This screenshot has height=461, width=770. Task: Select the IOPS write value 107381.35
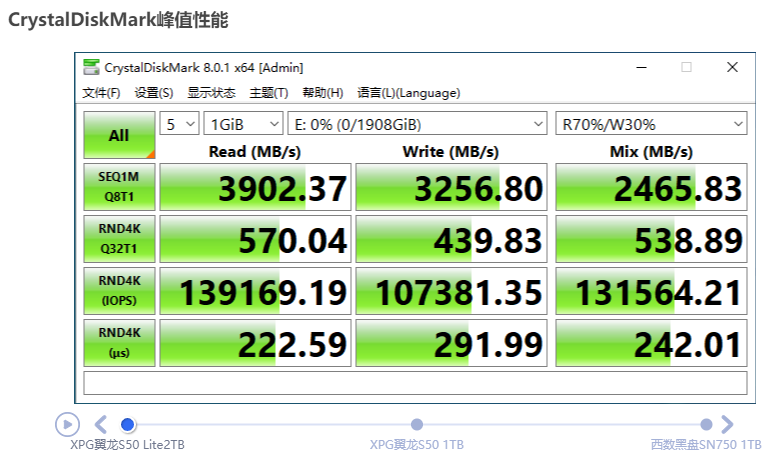[x=451, y=291]
